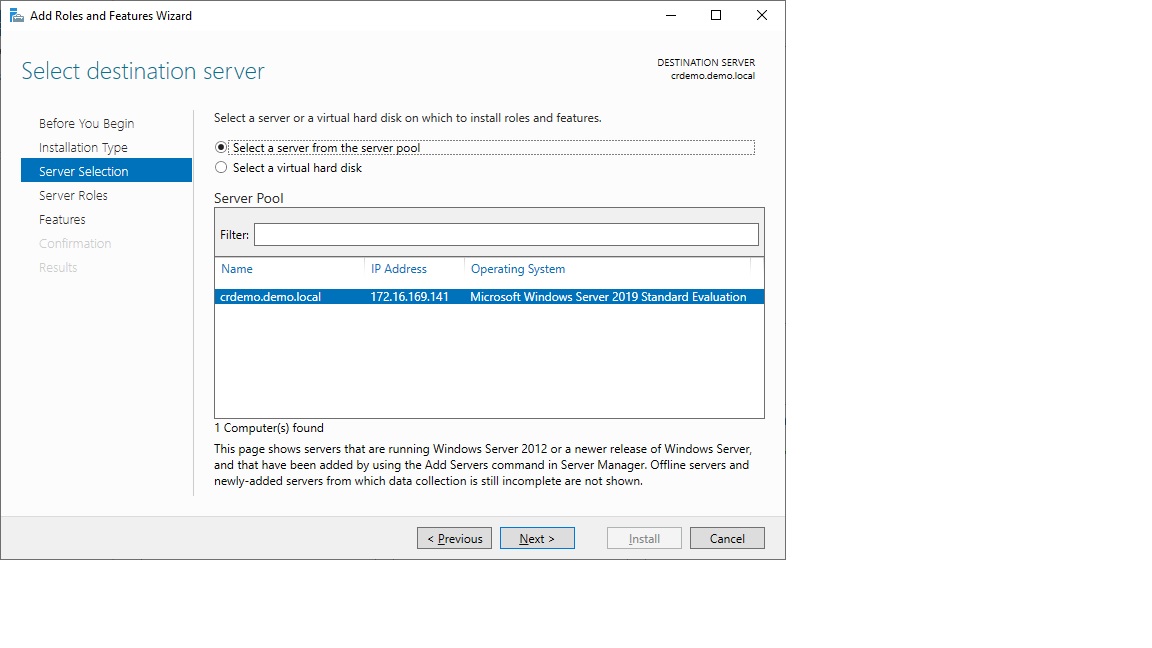
Task: Open the Features step
Action: click(62, 220)
